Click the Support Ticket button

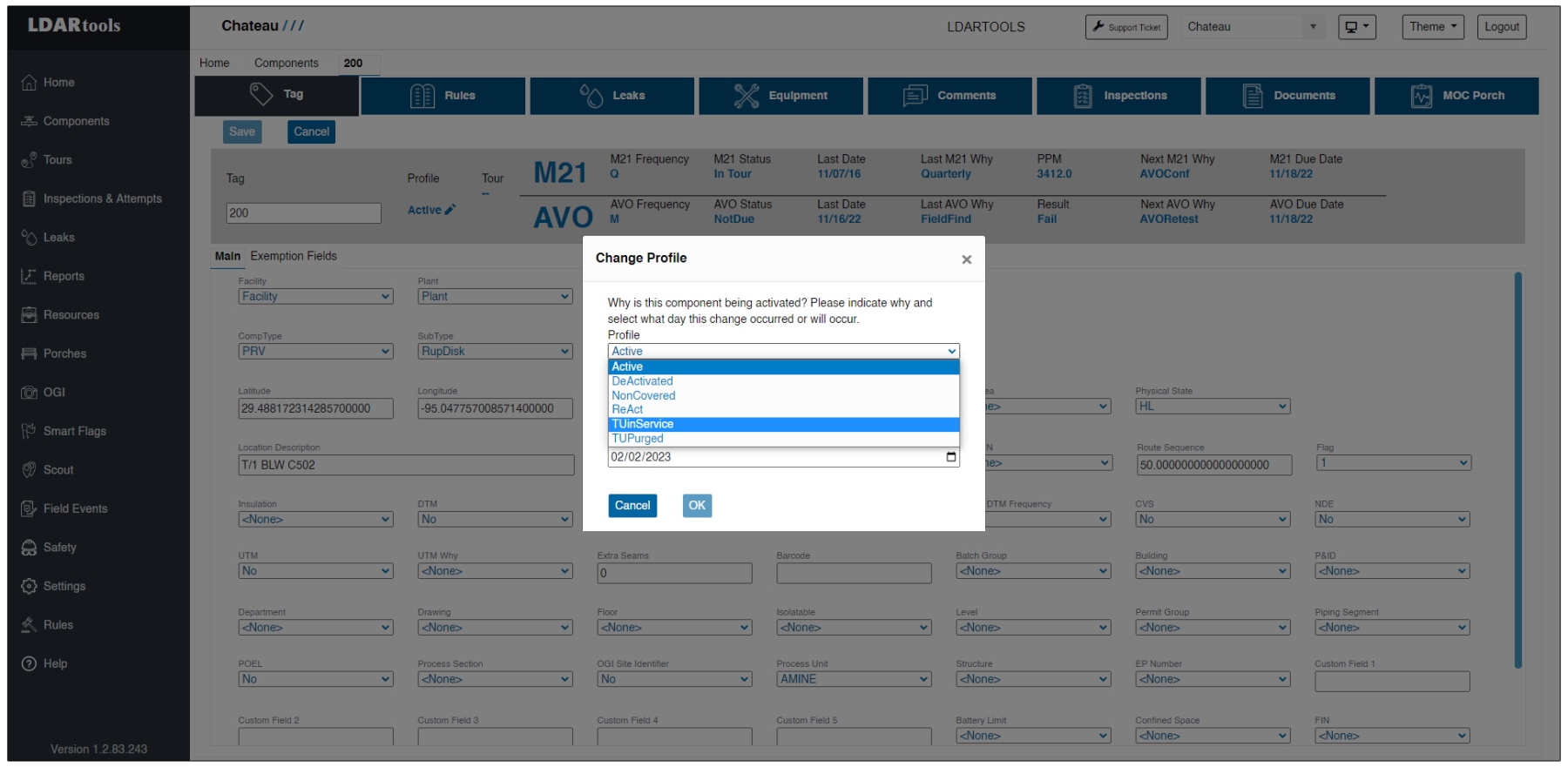(1126, 27)
